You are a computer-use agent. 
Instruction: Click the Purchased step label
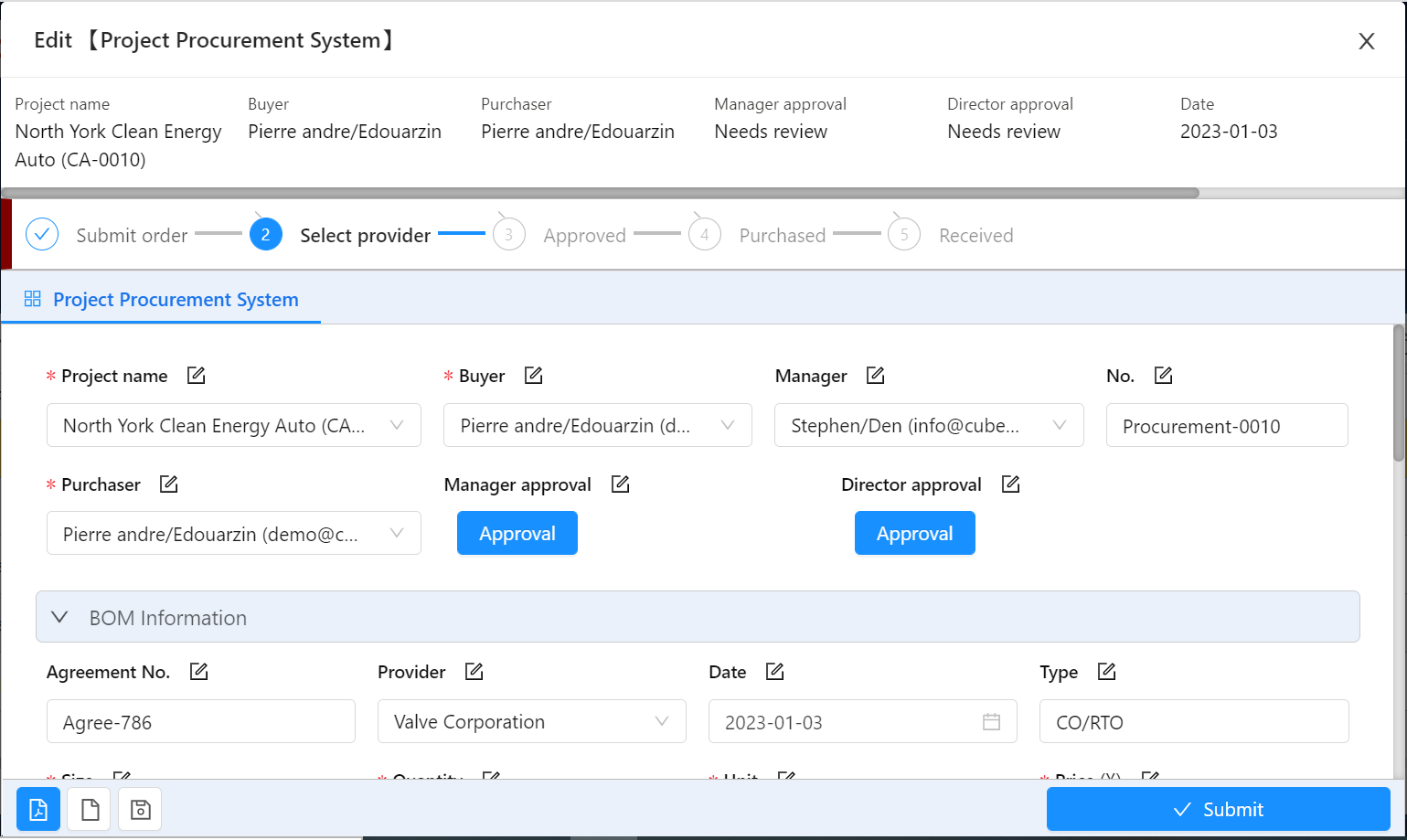point(783,235)
